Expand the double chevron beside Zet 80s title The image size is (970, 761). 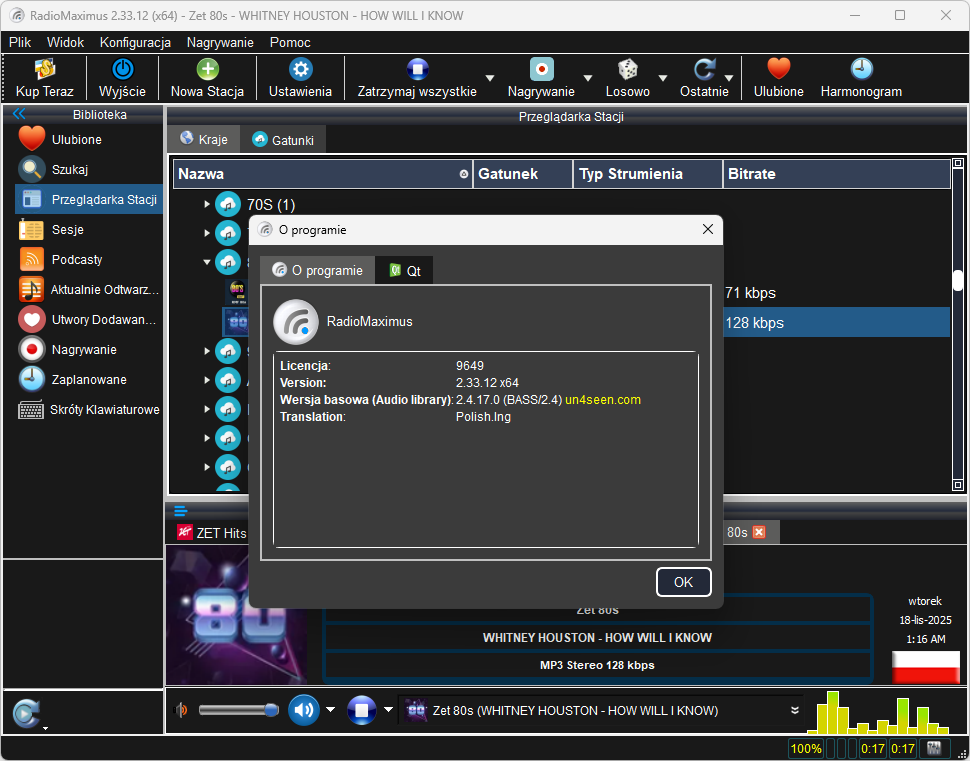click(x=795, y=710)
